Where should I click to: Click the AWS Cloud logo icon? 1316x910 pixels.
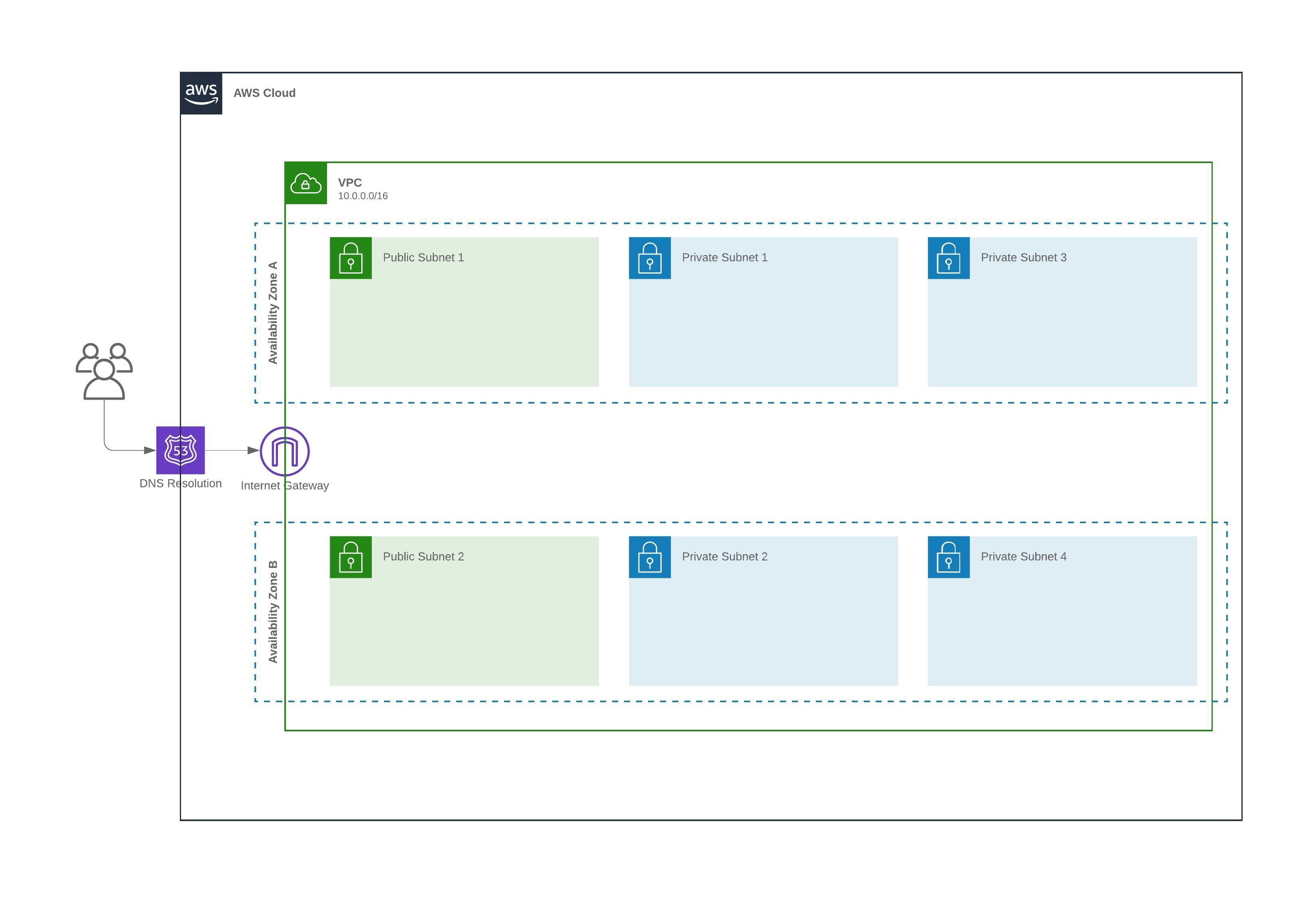coord(201,93)
